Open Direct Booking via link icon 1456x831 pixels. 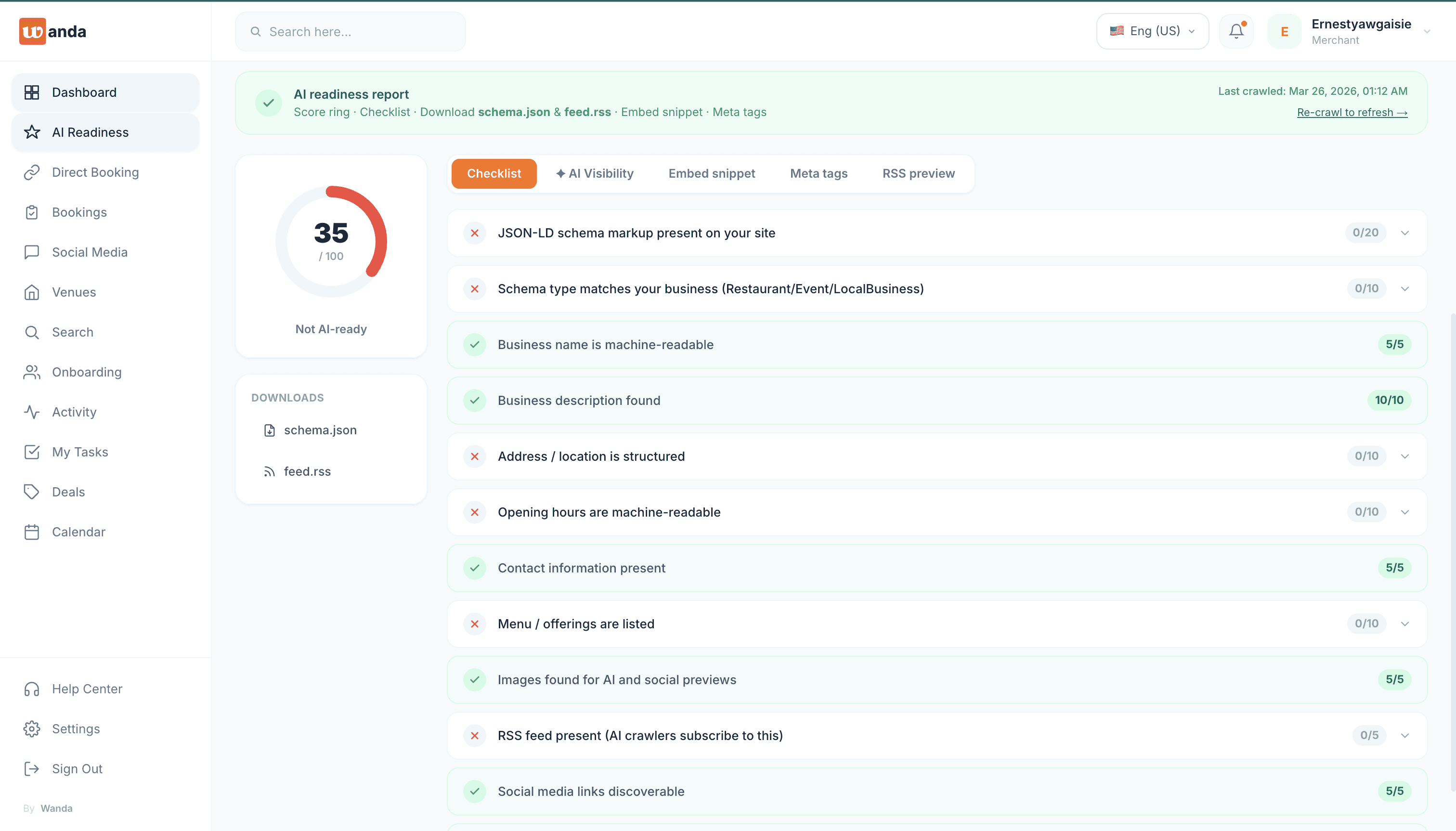32,172
